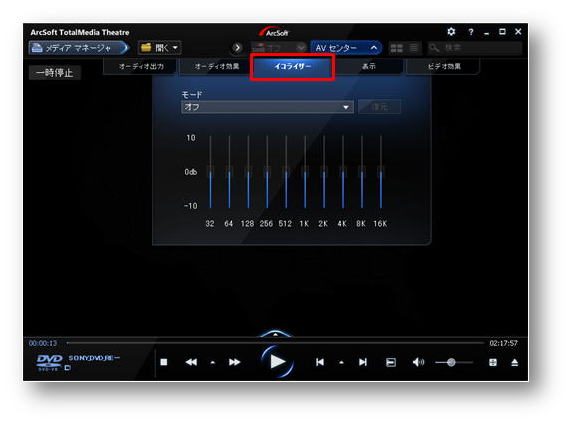Go to the previous chapter
The height and width of the screenshot is (424, 571).
pyautogui.click(x=320, y=362)
